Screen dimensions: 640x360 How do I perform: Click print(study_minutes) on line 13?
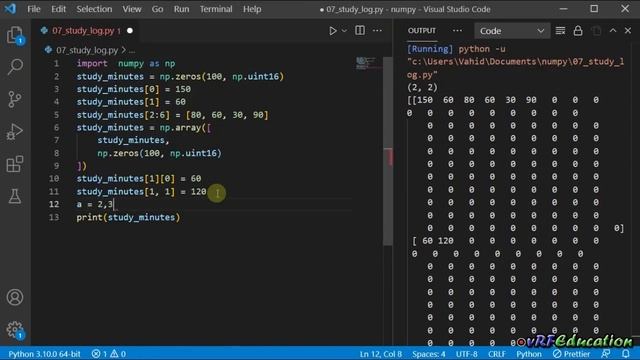tap(128, 217)
